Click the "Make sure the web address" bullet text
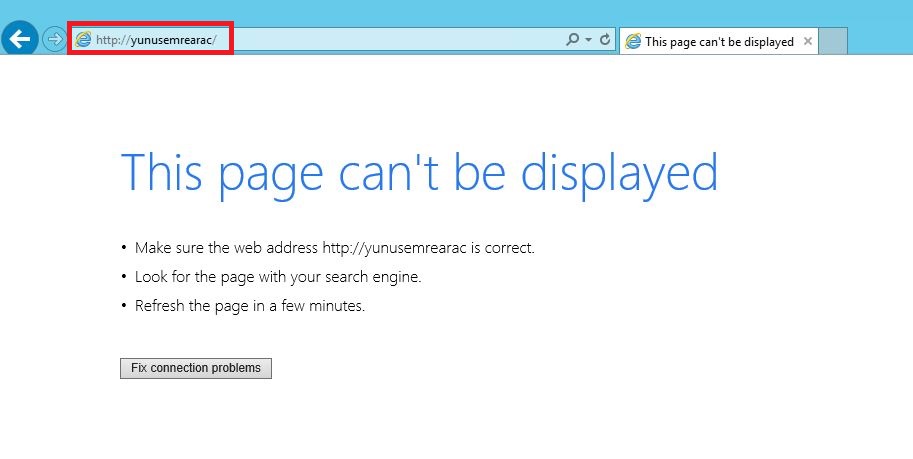The image size is (913, 459). (226, 248)
